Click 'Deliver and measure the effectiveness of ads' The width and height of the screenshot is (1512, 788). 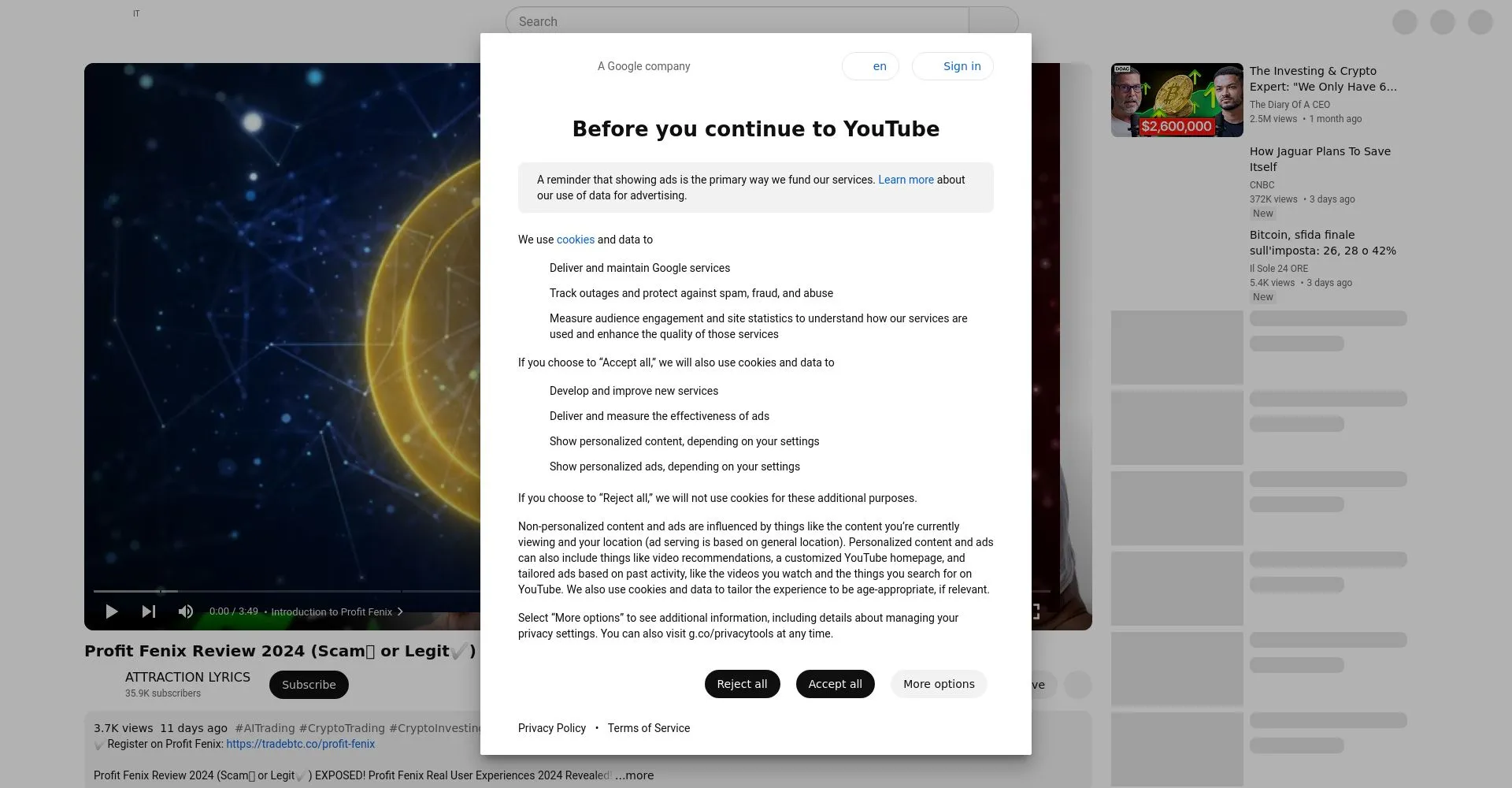[x=659, y=416]
